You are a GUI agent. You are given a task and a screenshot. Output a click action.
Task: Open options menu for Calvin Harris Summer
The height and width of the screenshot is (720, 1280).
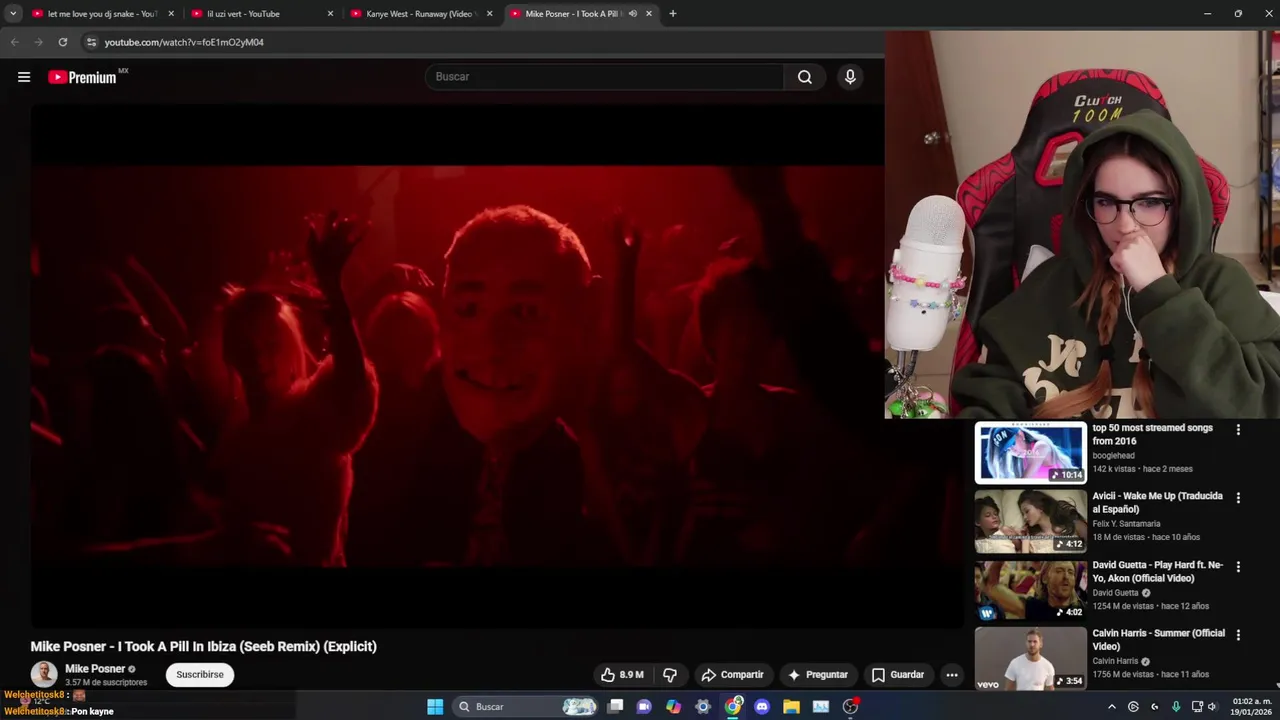[x=1238, y=635]
